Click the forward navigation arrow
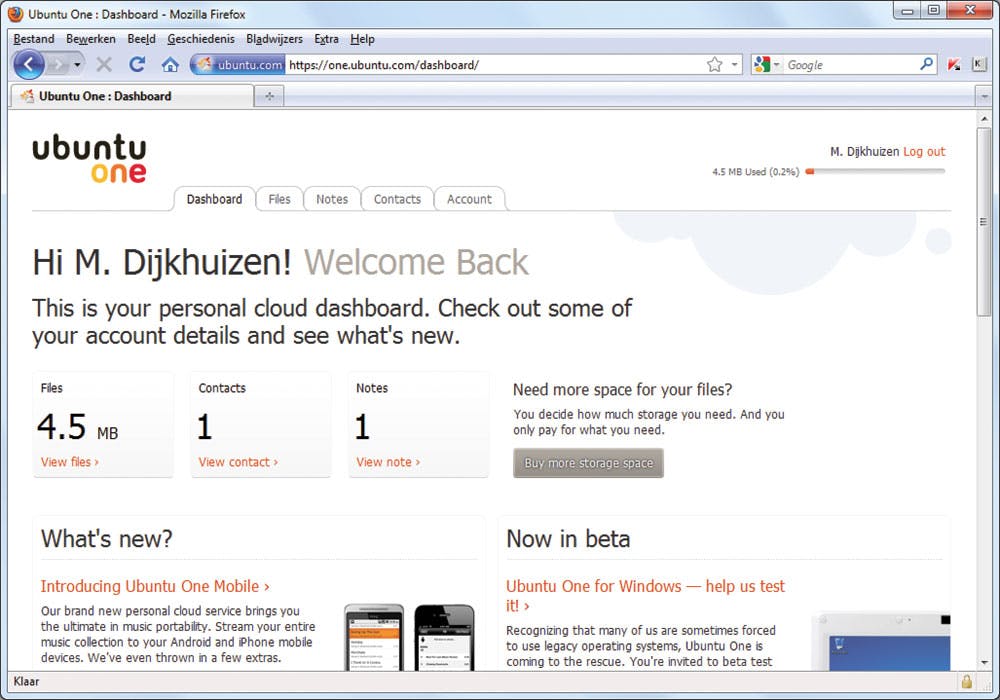The image size is (1000, 700). coord(58,64)
